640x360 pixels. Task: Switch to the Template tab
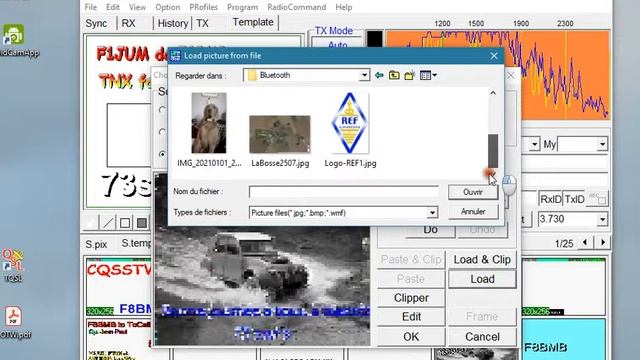tap(253, 22)
